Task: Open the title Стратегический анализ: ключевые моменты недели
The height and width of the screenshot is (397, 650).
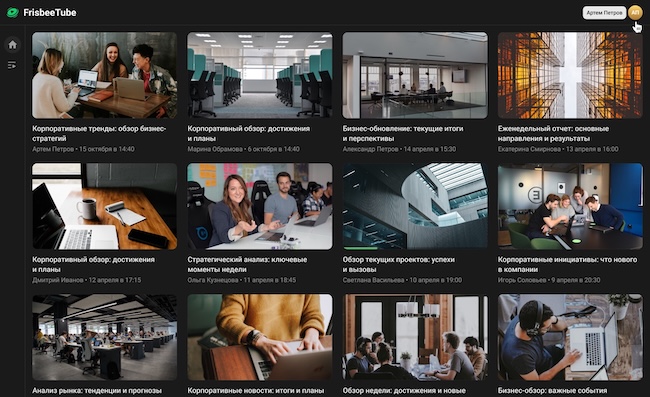Action: (x=247, y=264)
